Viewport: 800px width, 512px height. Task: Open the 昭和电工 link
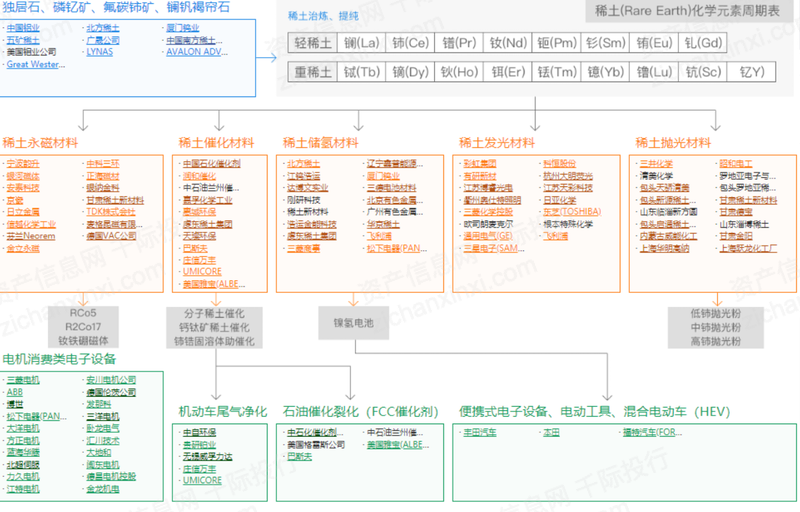[x=736, y=164]
